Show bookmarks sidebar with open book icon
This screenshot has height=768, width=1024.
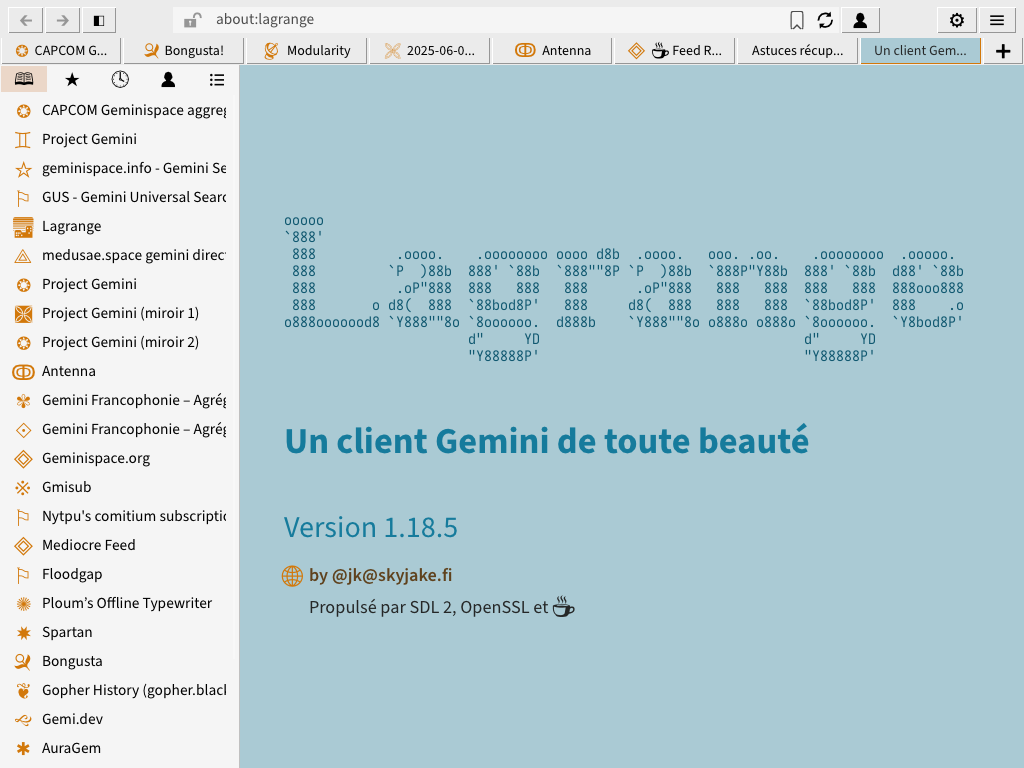pyautogui.click(x=24, y=79)
